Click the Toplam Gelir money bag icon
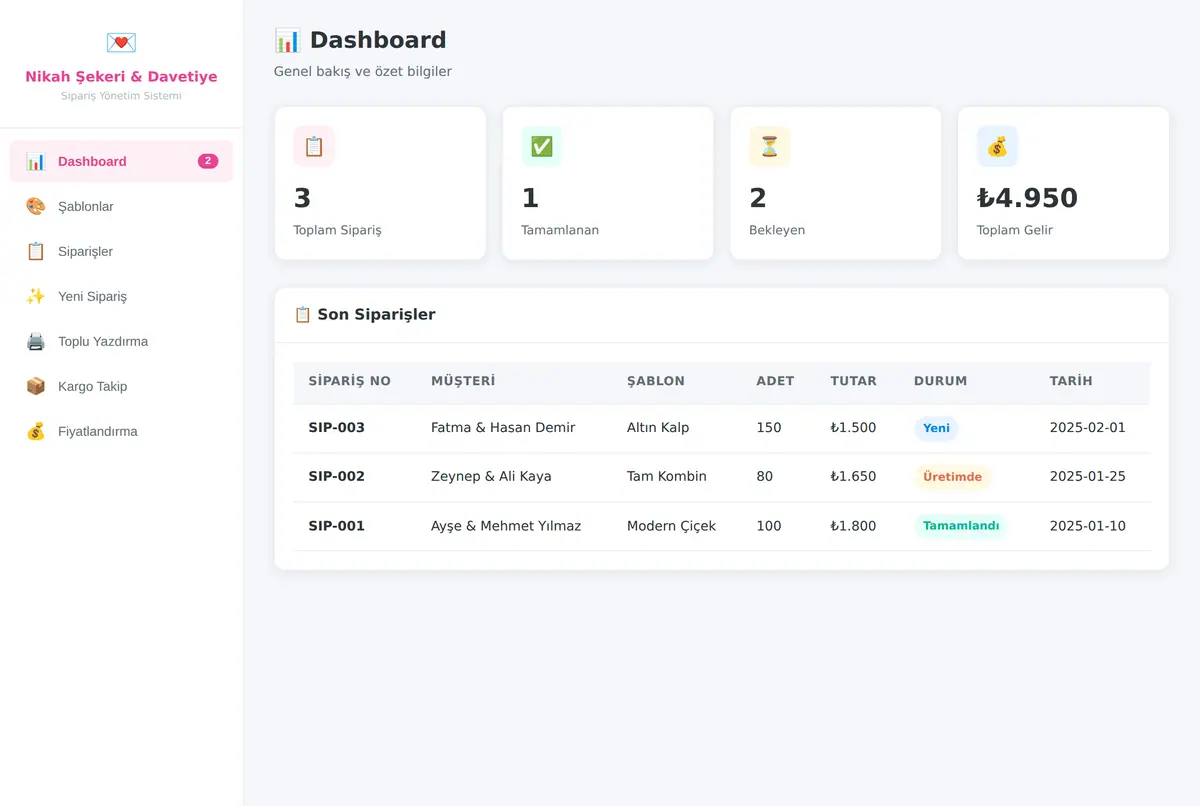 click(998, 147)
